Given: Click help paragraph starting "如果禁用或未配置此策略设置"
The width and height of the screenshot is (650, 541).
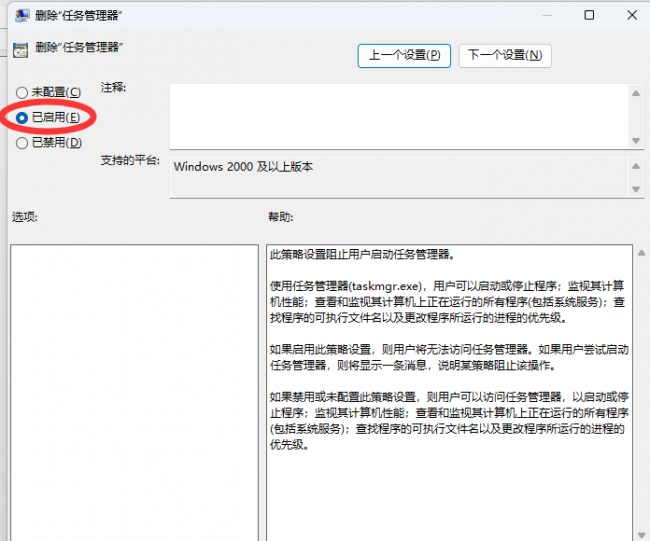Looking at the screenshot, I should [x=449, y=421].
